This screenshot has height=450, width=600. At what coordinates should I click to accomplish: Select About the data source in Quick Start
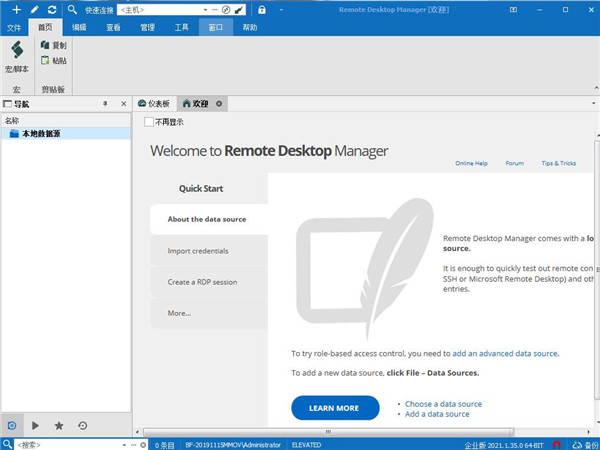209,219
